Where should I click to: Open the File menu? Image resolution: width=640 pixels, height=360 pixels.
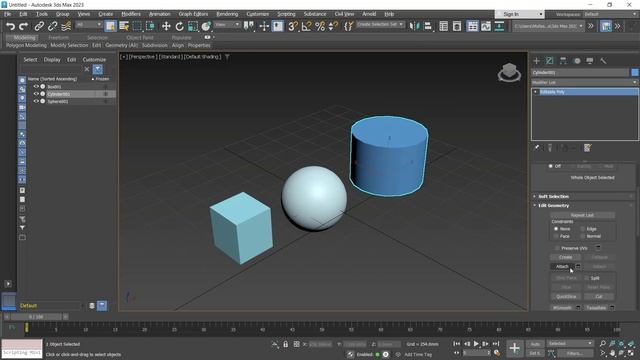tap(7, 14)
